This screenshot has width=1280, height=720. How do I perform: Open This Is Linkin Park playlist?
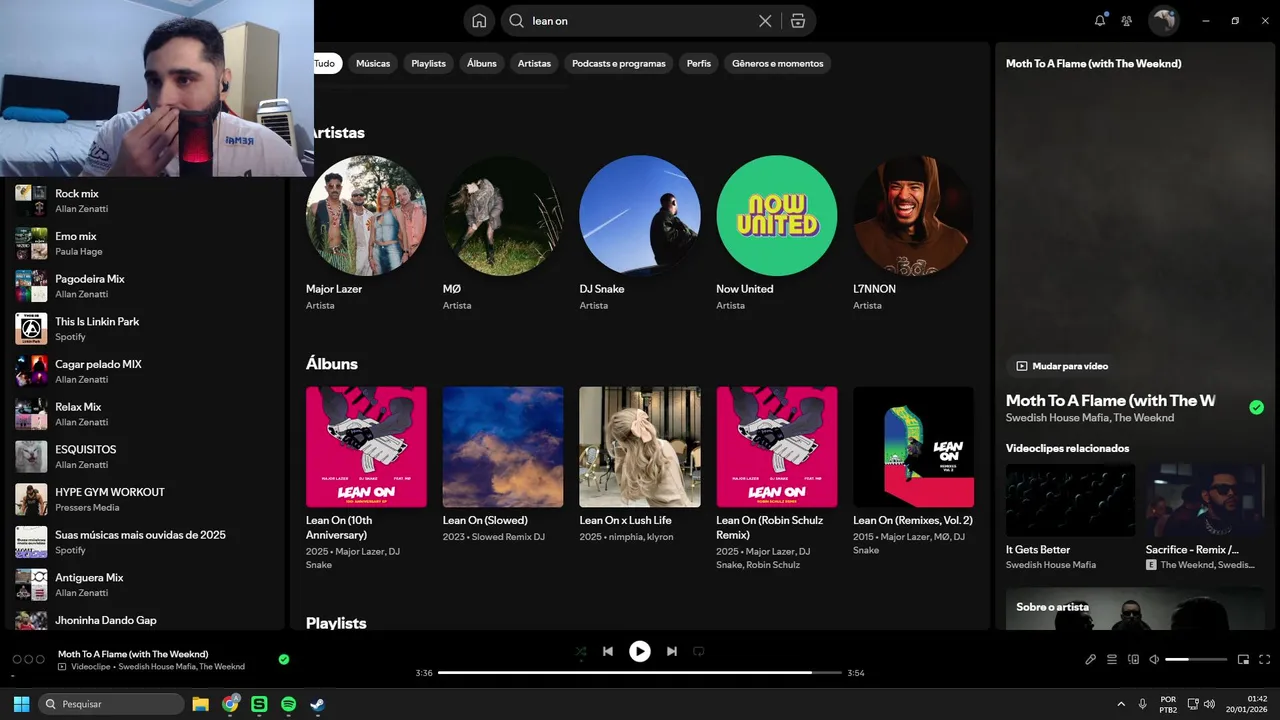[x=145, y=329]
